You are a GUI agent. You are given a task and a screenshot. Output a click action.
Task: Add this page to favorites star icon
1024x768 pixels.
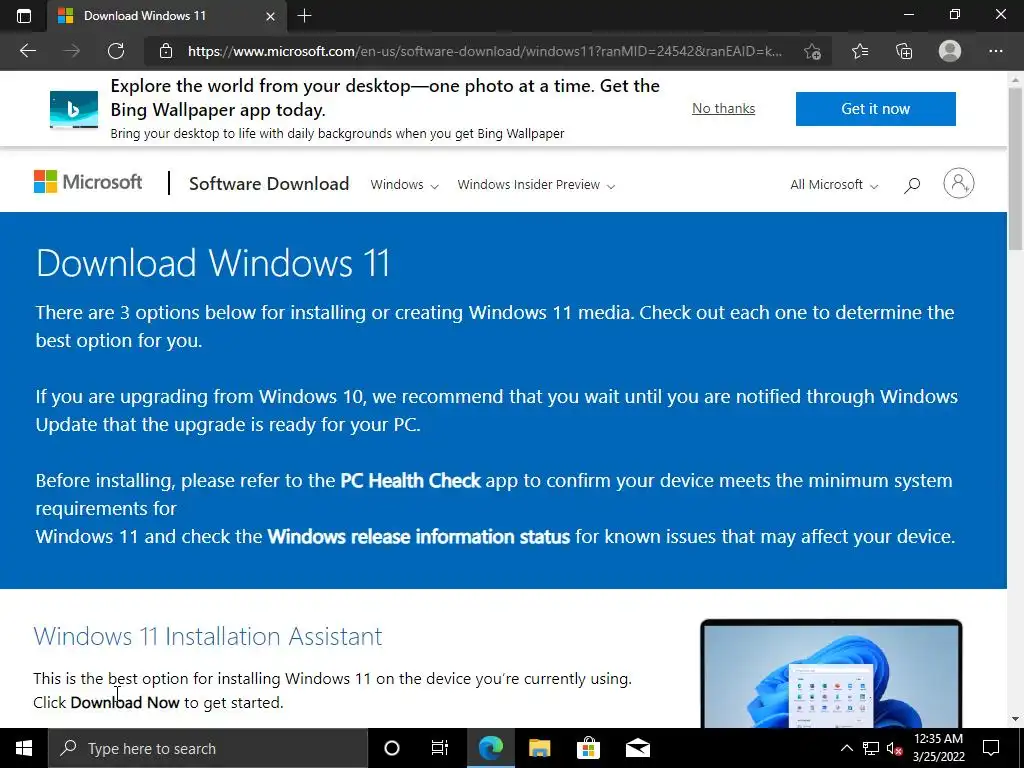(x=812, y=51)
